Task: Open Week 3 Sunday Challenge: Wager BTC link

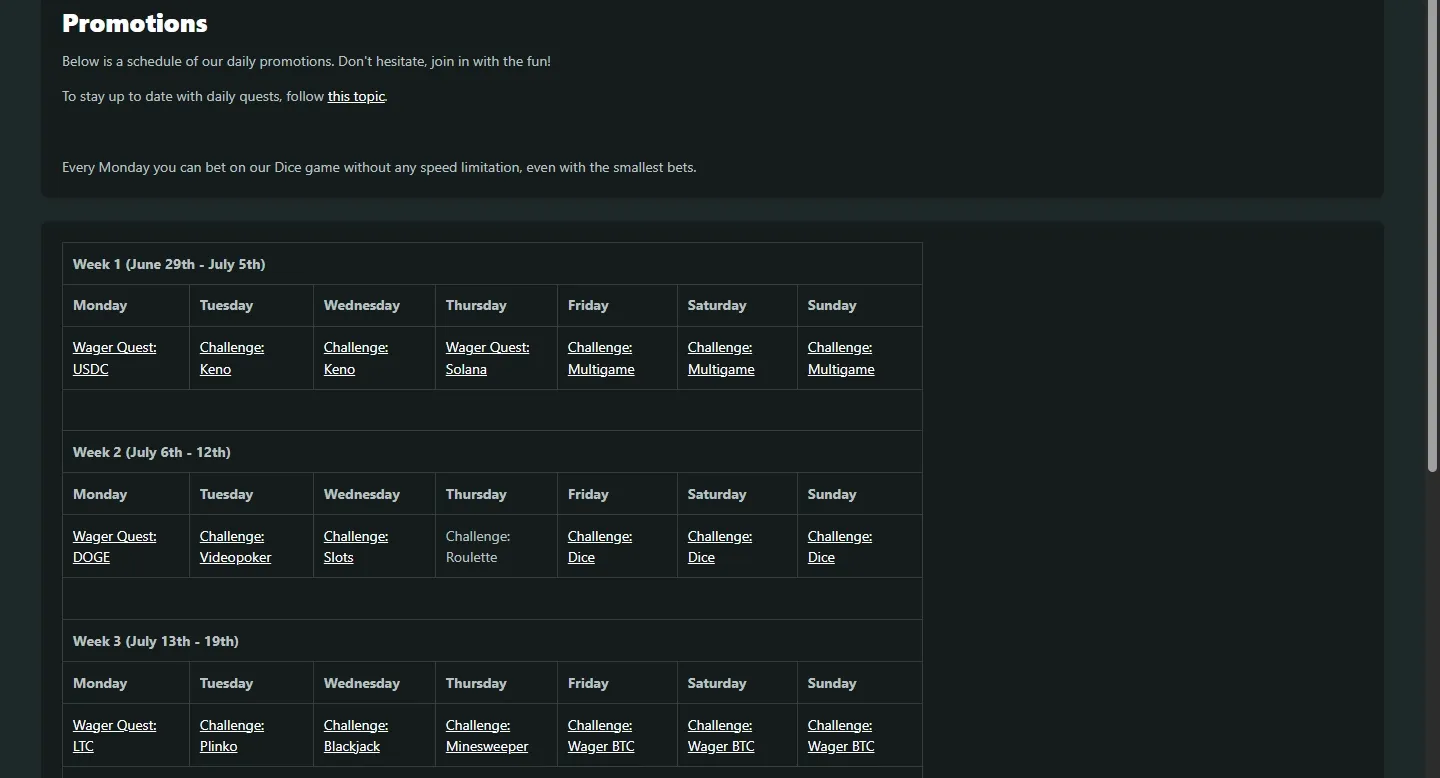Action: click(841, 736)
